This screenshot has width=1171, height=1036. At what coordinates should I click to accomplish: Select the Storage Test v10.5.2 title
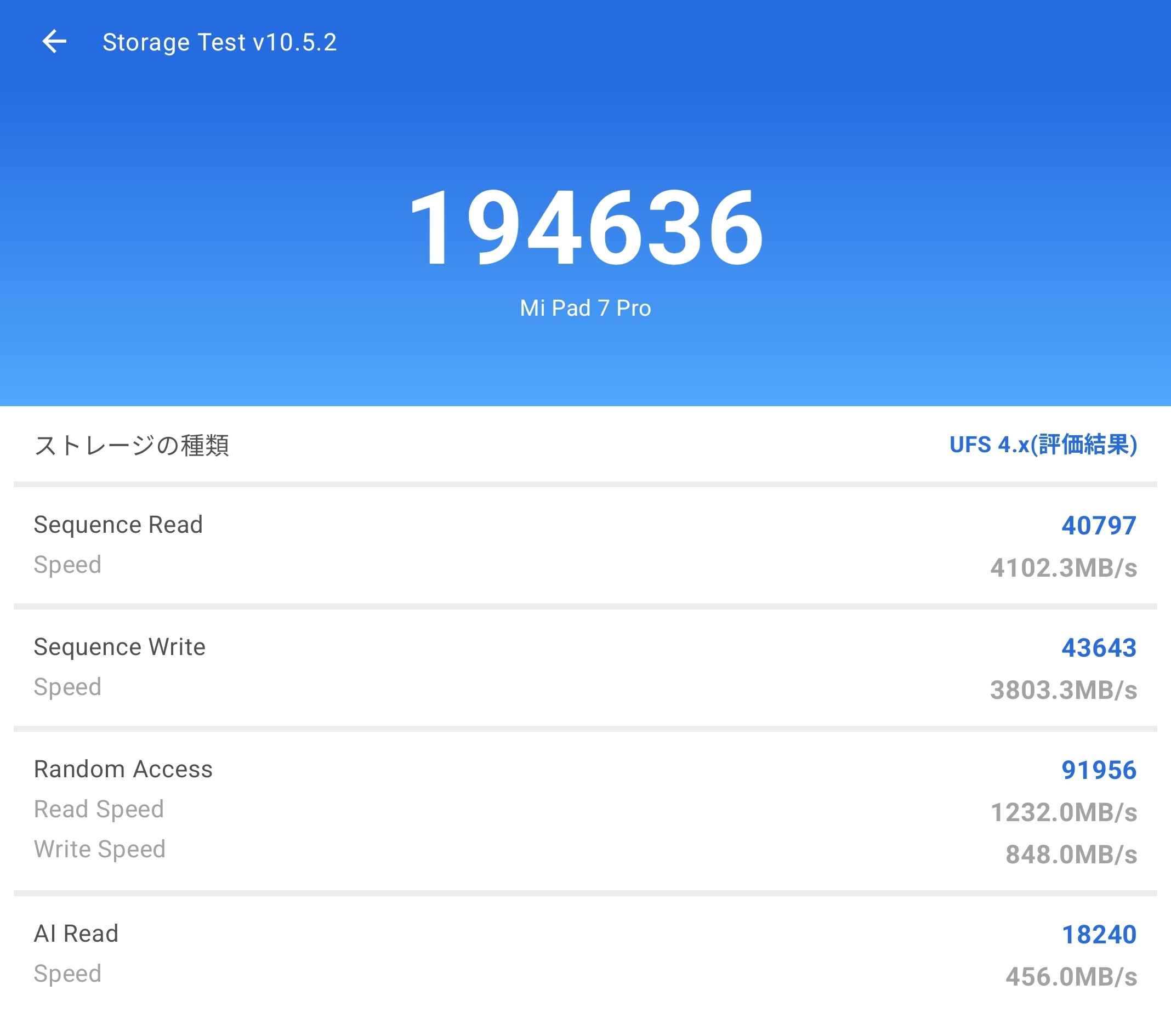(x=219, y=42)
